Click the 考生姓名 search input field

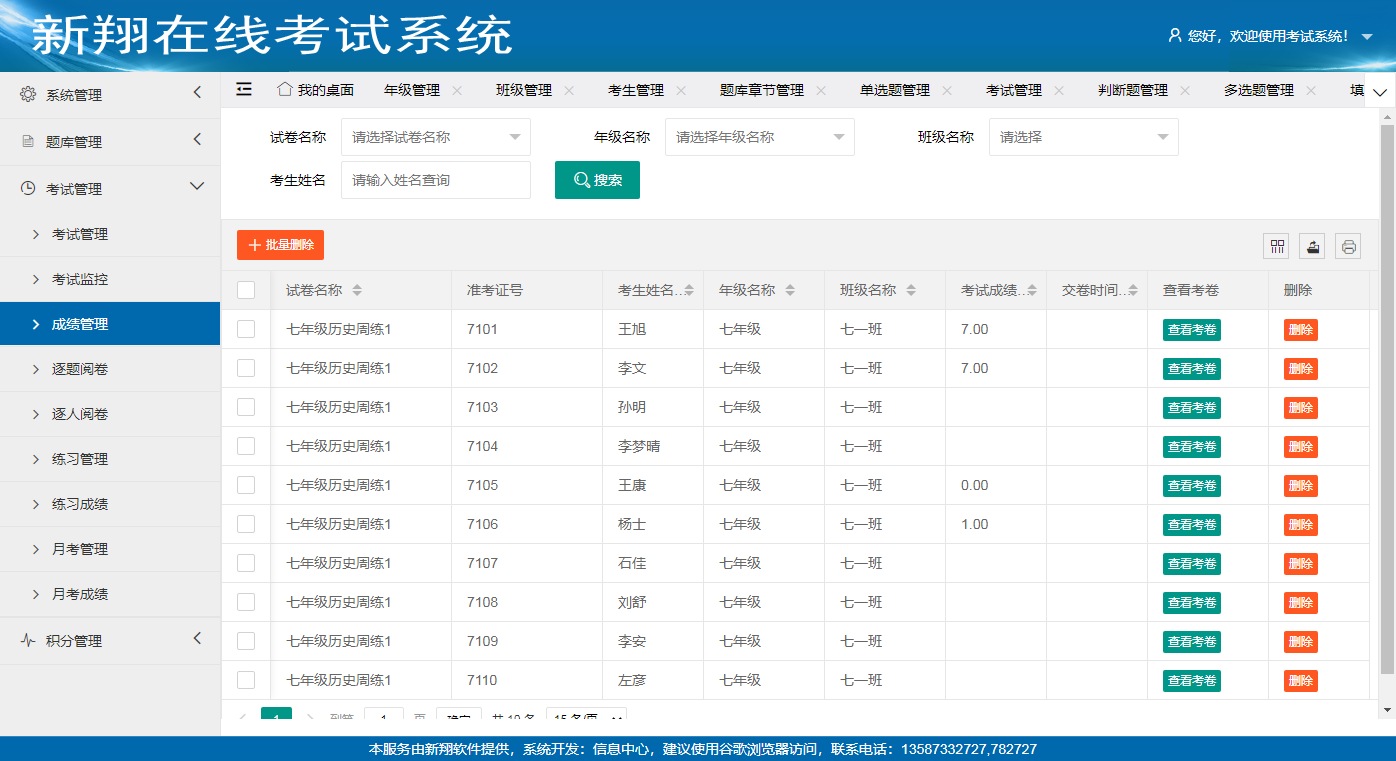[435, 180]
